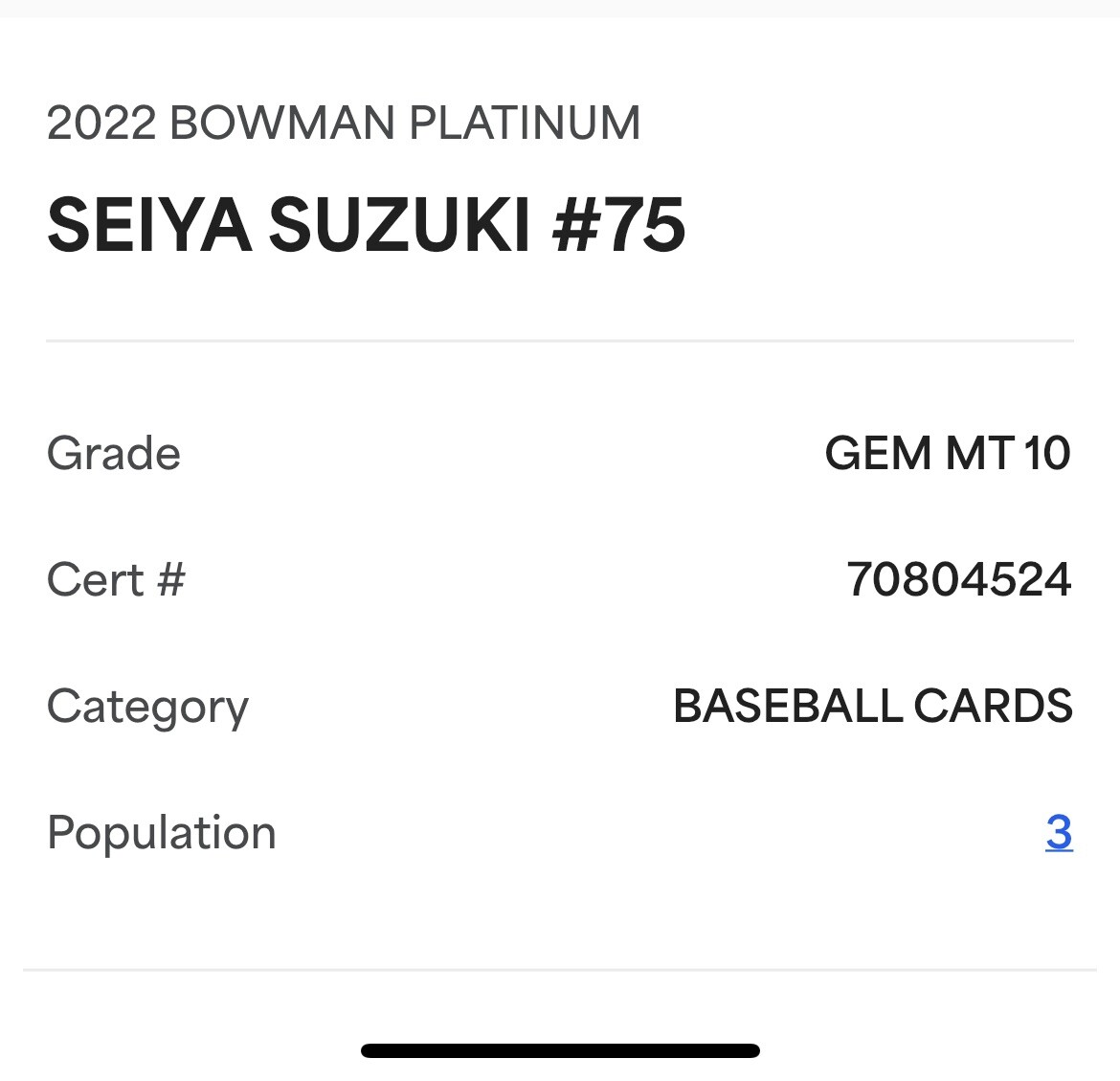
Task: Click the Grade row label
Action: click(x=114, y=453)
